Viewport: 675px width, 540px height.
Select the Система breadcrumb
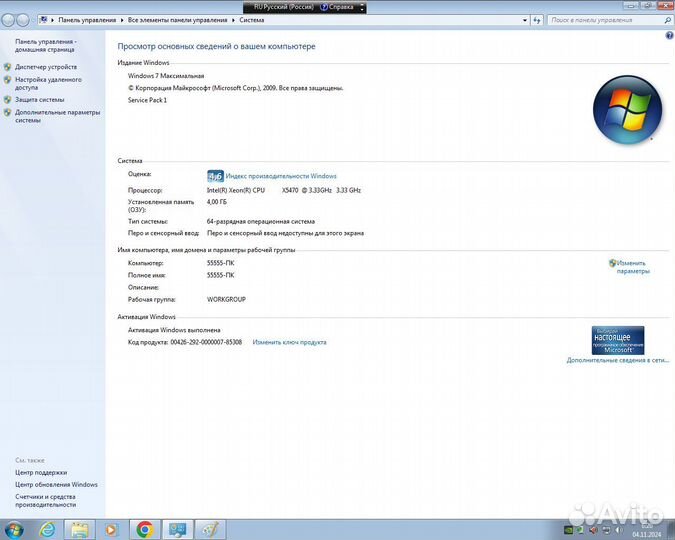252,20
